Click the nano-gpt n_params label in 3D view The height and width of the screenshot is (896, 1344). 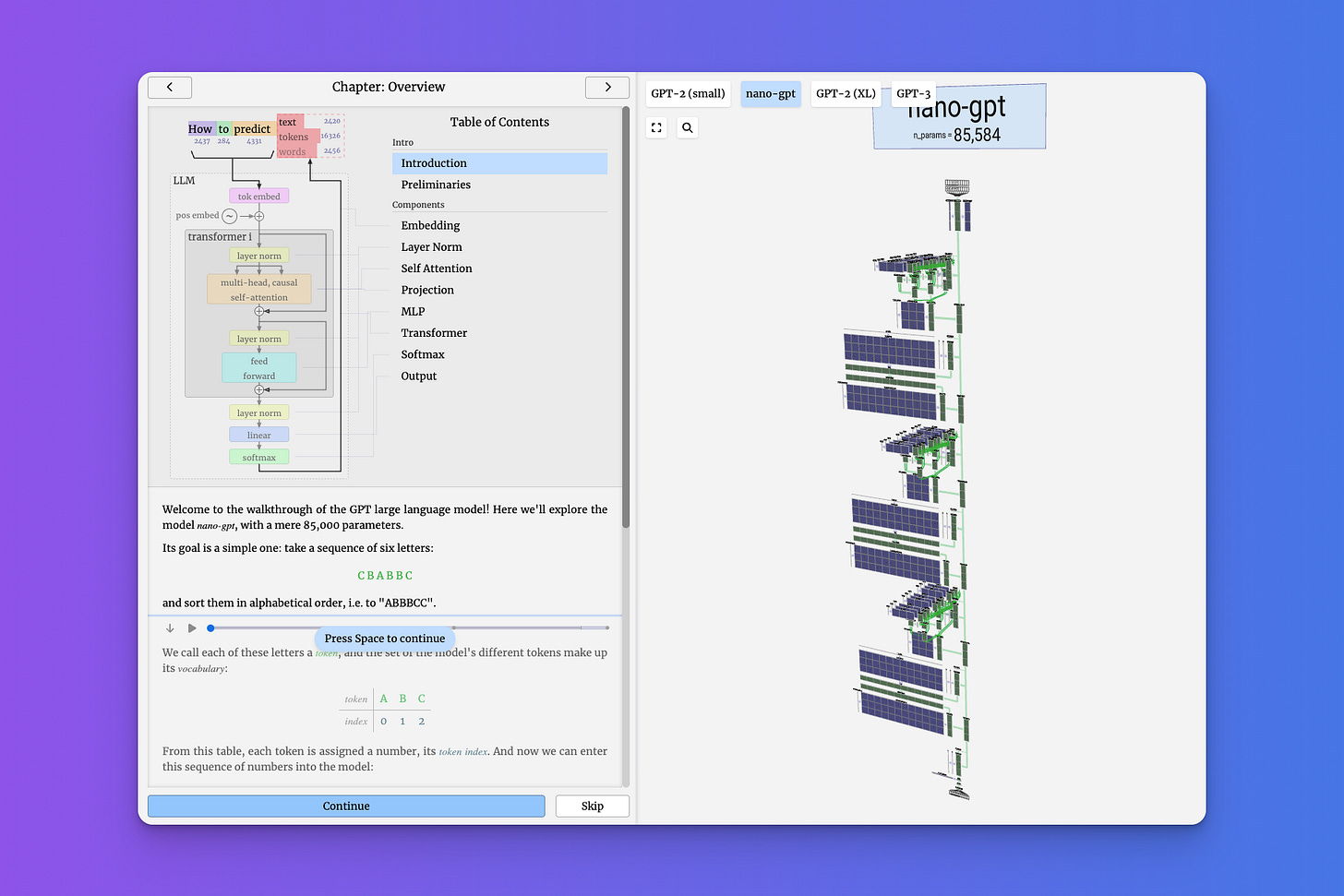[x=958, y=135]
